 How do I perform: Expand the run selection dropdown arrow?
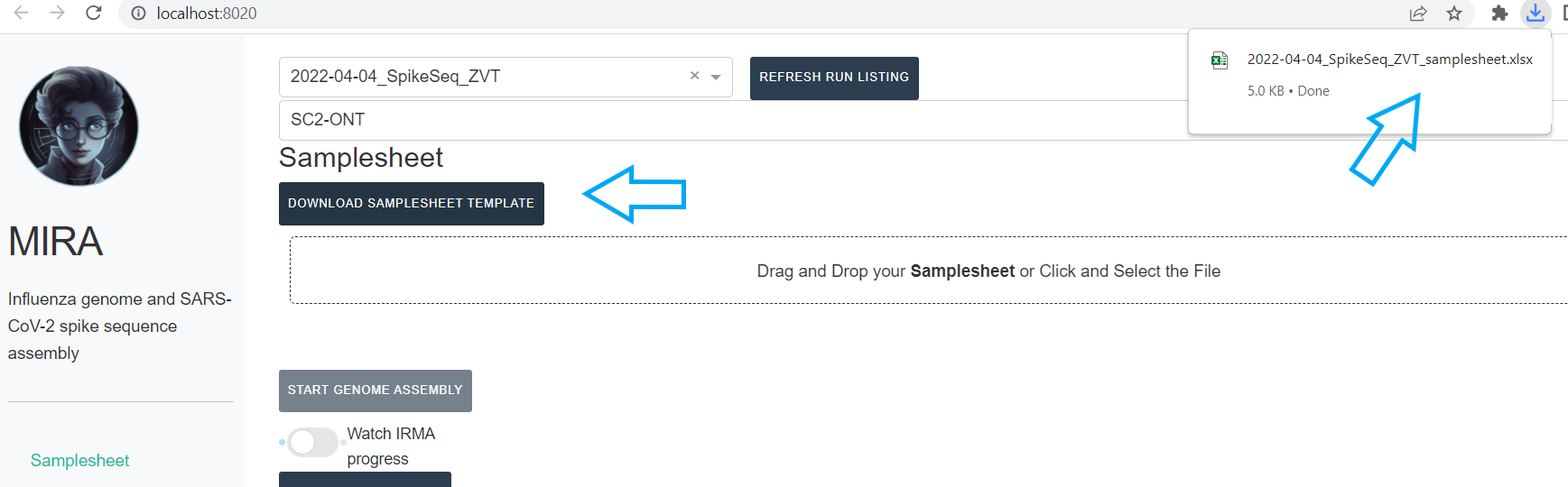716,77
